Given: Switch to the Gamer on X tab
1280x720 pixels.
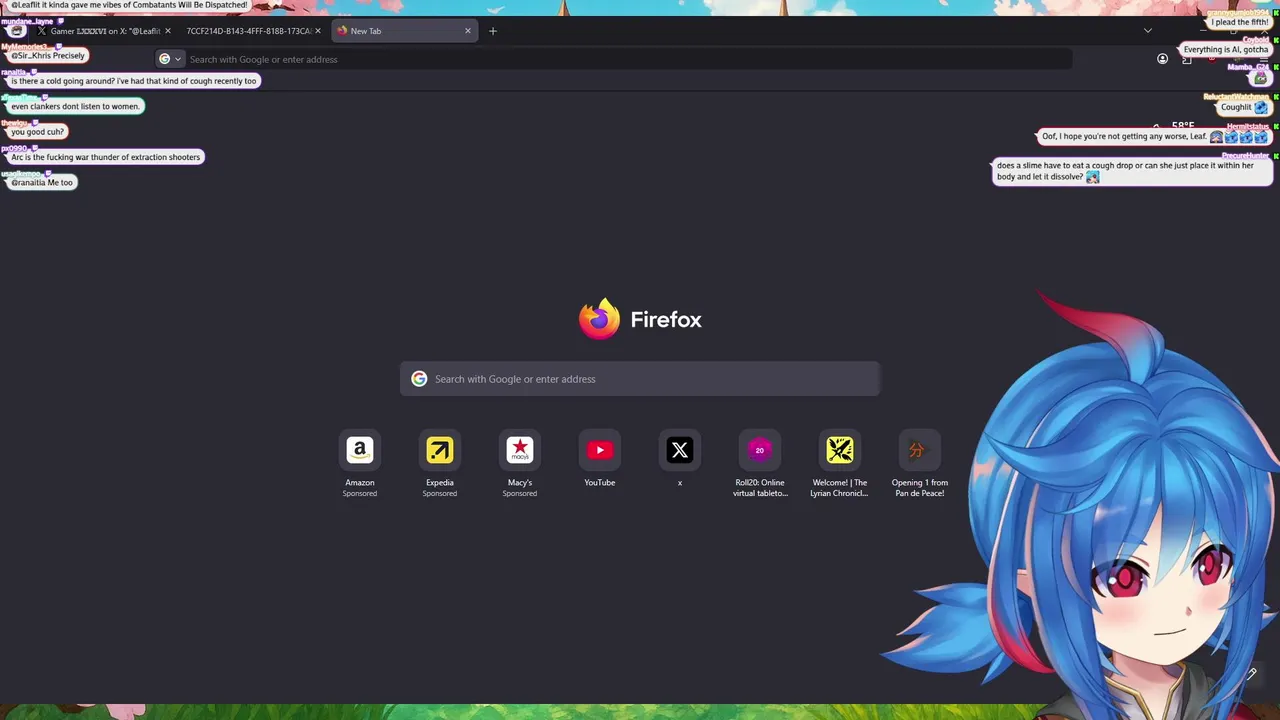Looking at the screenshot, I should (104, 31).
